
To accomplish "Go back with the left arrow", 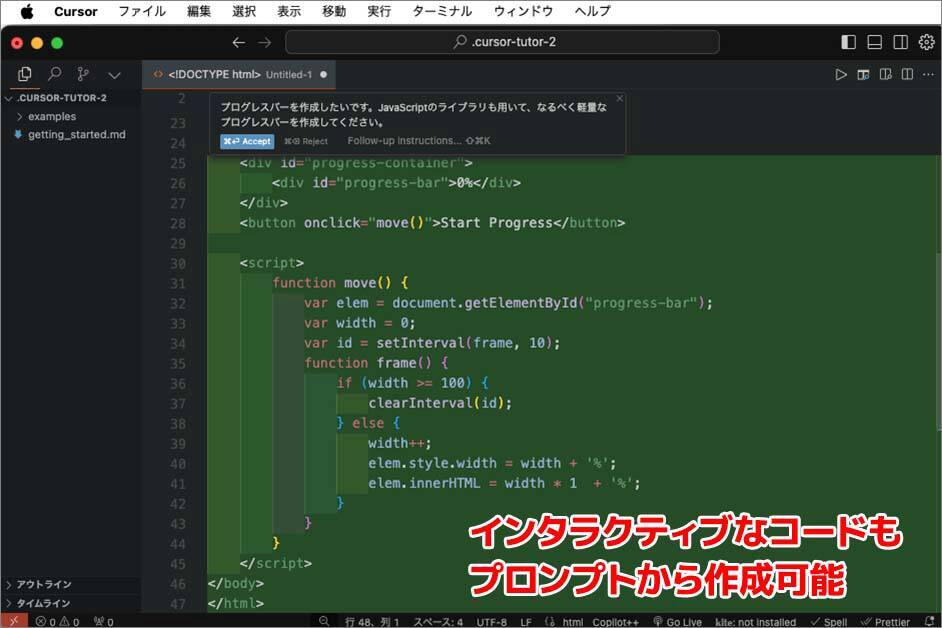I will 238,42.
